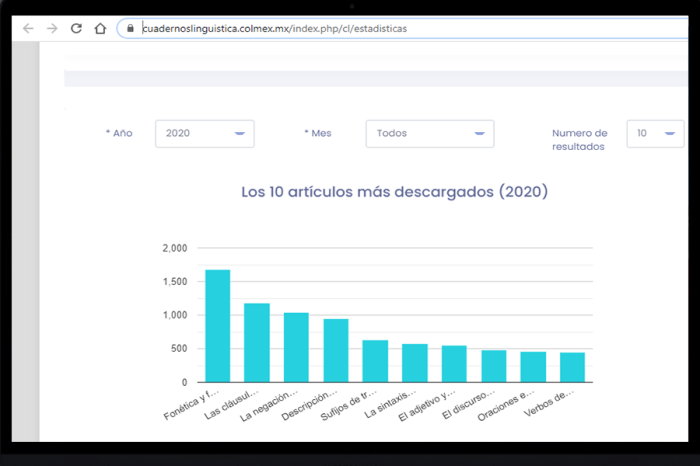The width and height of the screenshot is (700, 466).
Task: Open the Mes dropdown showing Todos
Action: [x=429, y=133]
